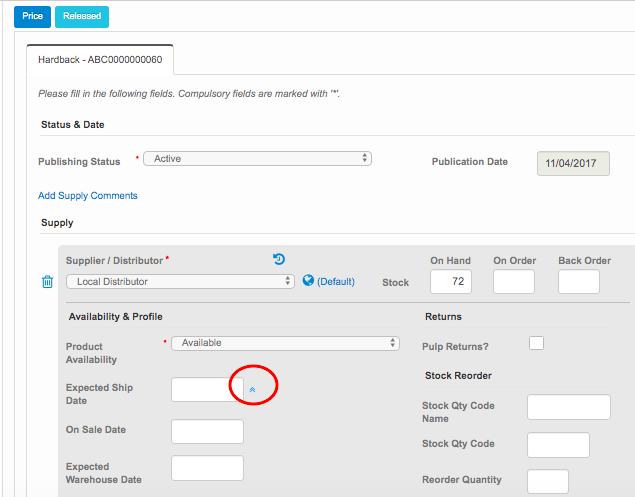Click the On Hand stock field
This screenshot has width=635, height=497.
(451, 282)
